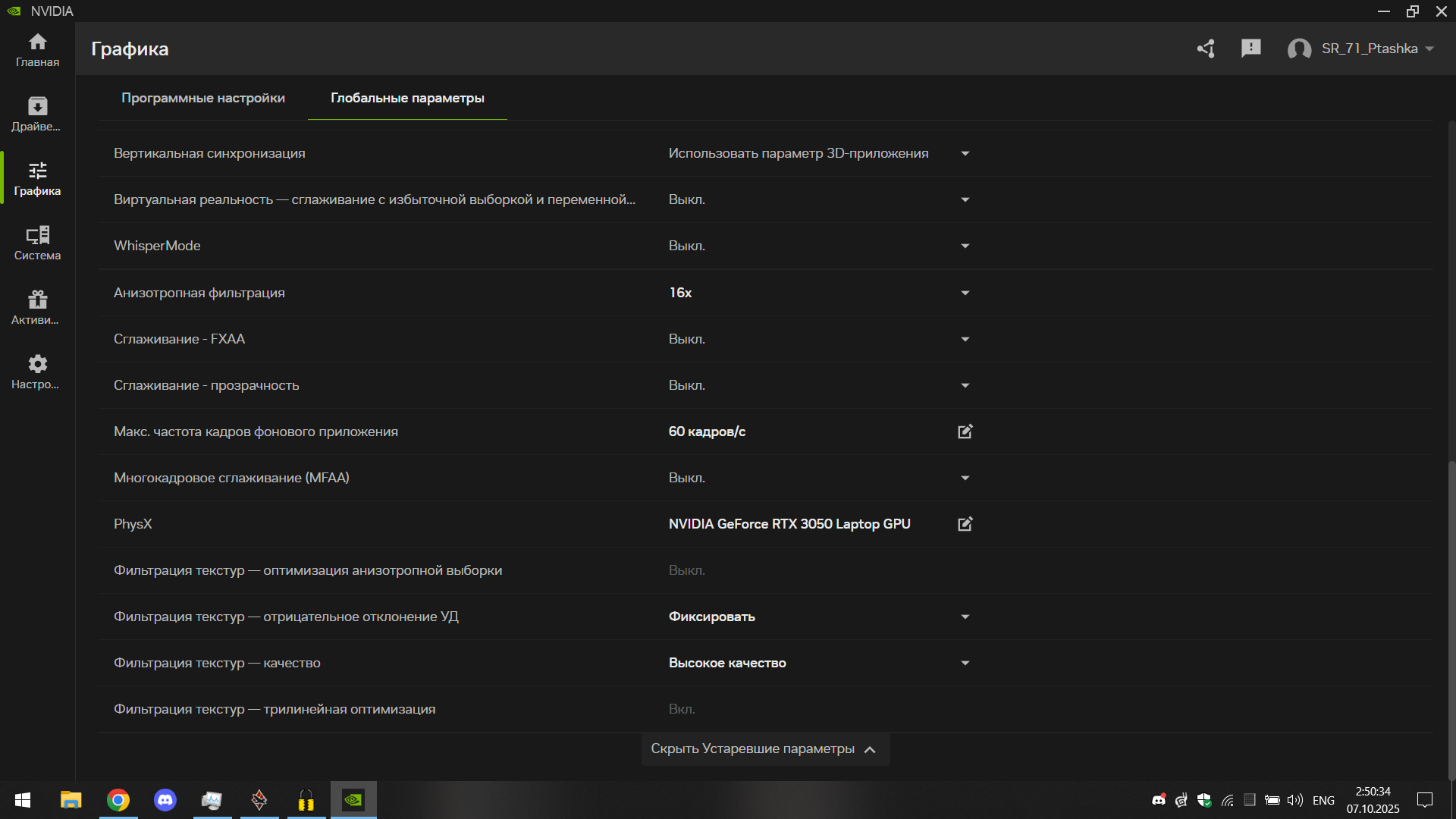Click the feedback exclamation icon
Image resolution: width=1456 pixels, height=819 pixels.
(1250, 49)
